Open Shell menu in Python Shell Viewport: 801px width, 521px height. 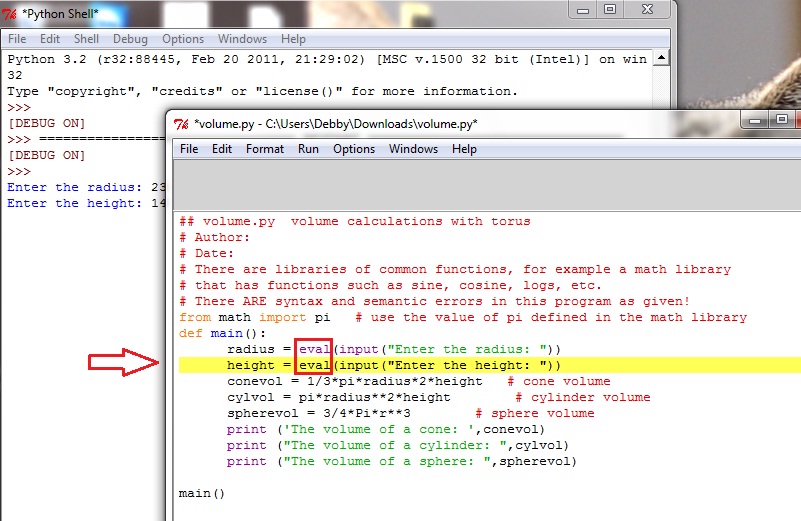86,39
